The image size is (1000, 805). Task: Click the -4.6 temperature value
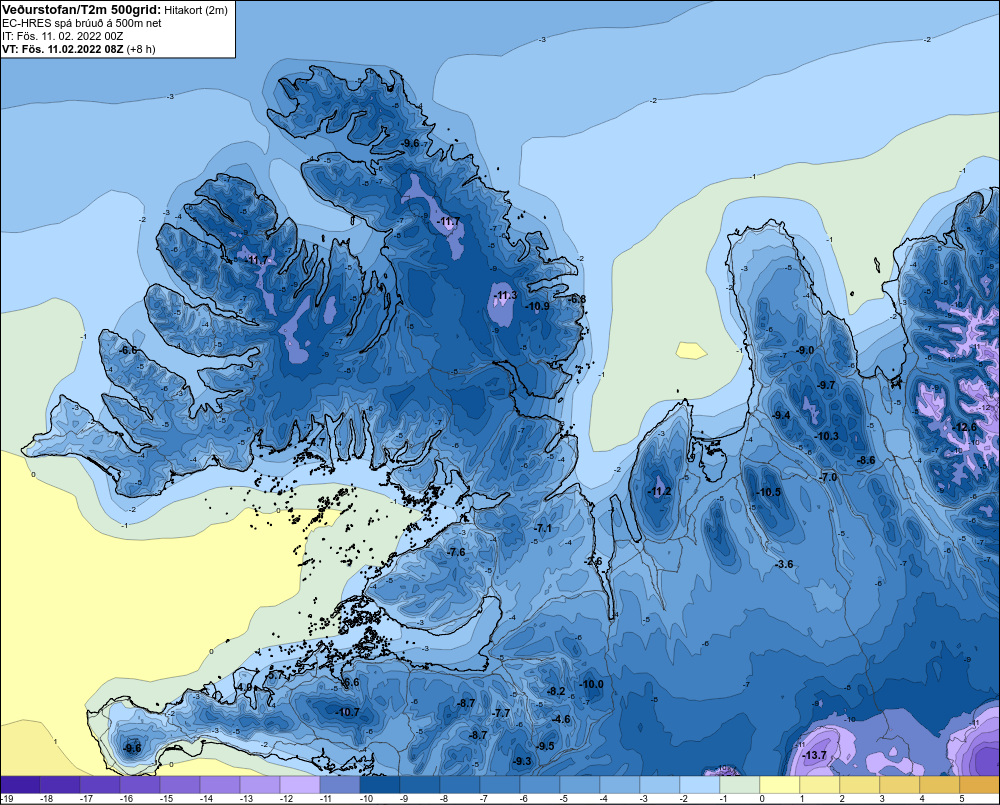561,719
